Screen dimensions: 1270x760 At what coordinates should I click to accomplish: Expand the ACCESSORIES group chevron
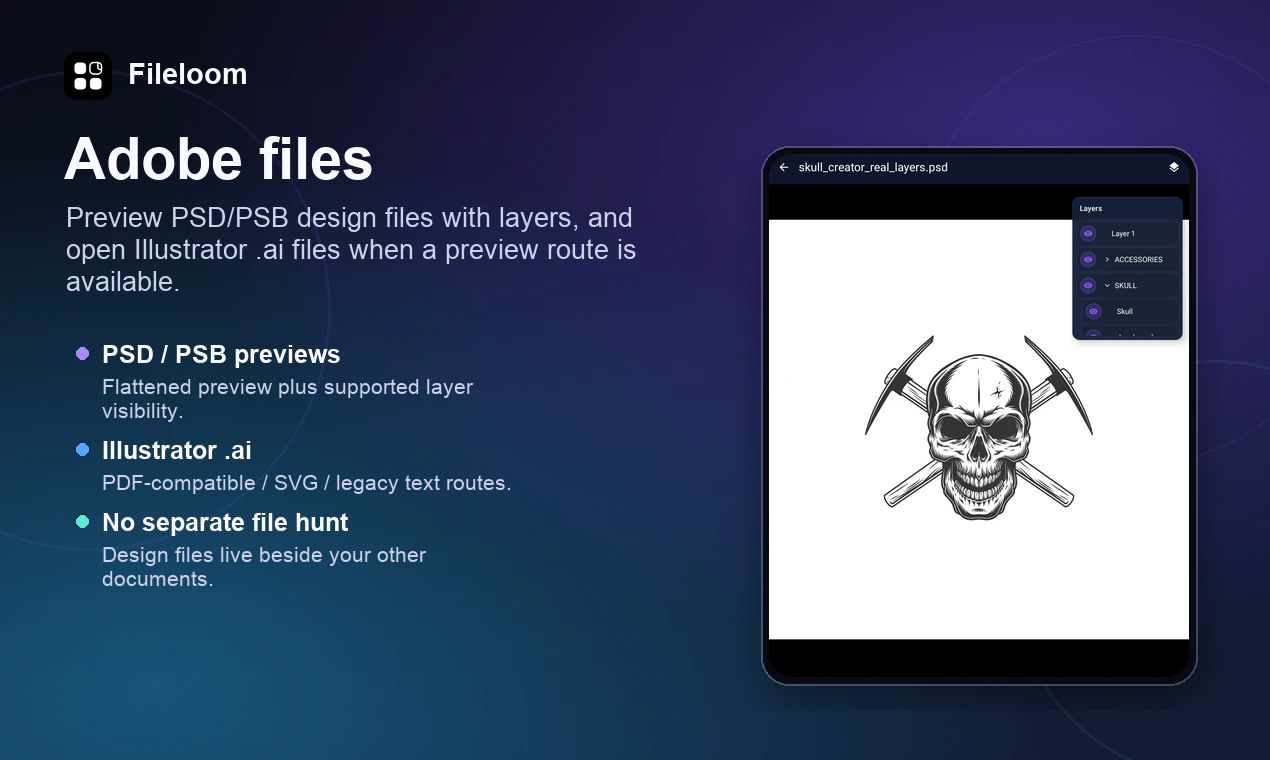click(x=1107, y=259)
